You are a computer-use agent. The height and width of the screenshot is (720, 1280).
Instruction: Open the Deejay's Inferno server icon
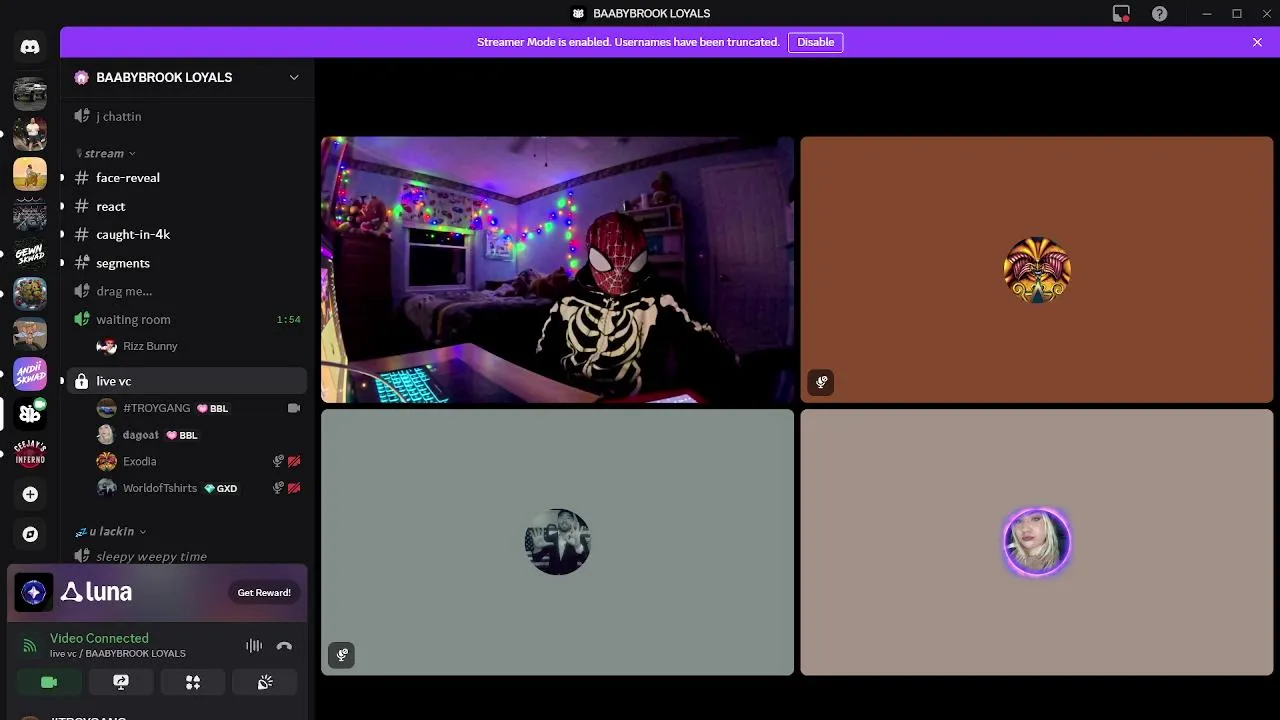[30, 454]
